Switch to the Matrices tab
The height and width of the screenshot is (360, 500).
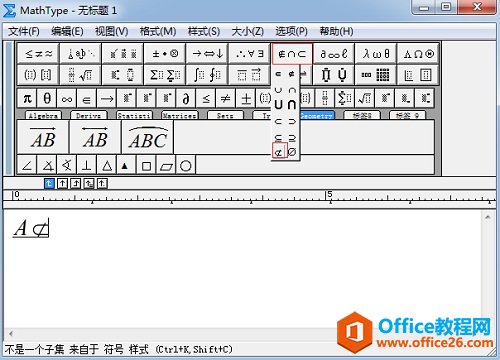point(180,115)
